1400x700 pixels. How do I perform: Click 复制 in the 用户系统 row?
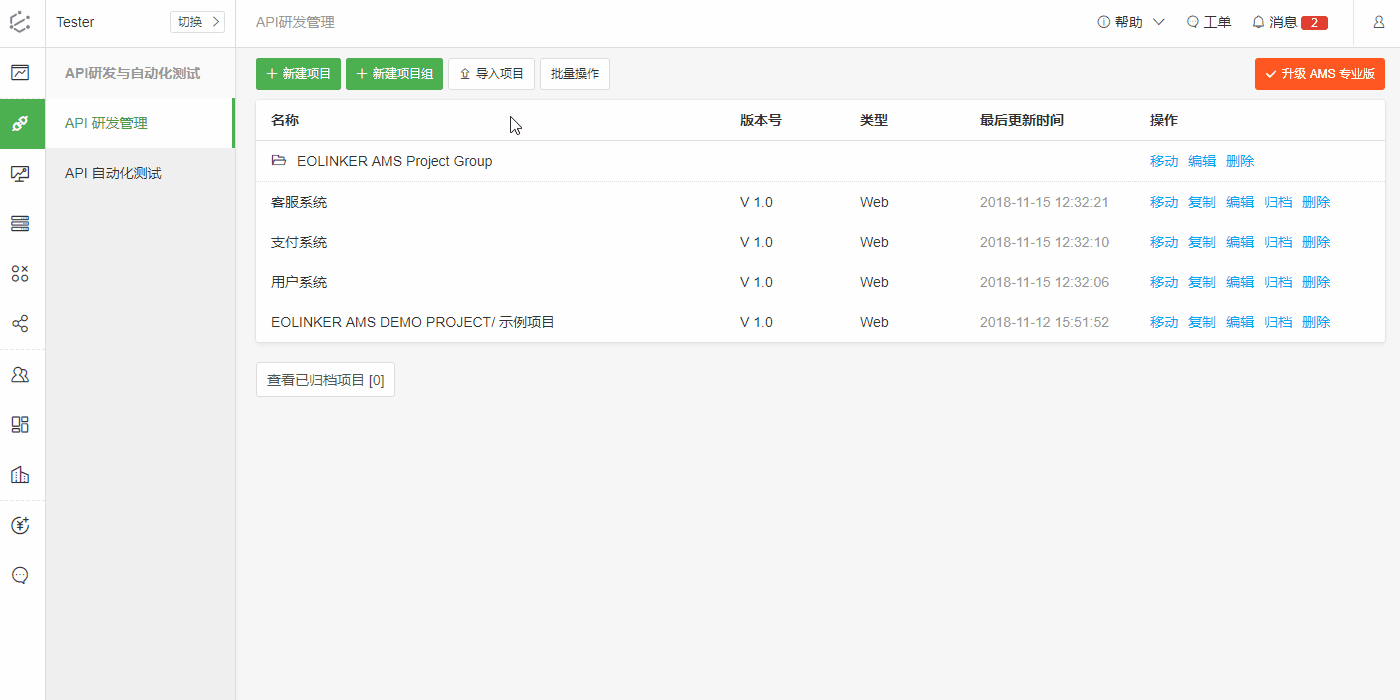coord(1202,282)
